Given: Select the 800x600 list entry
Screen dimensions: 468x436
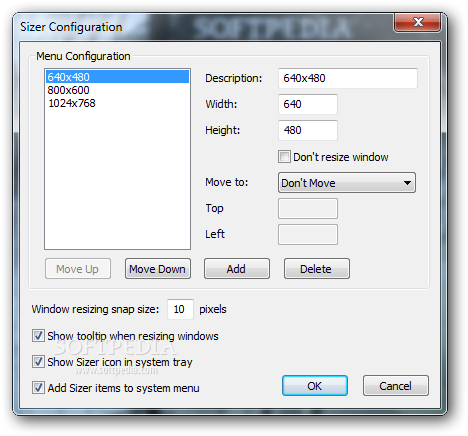Looking at the screenshot, I should [117, 90].
